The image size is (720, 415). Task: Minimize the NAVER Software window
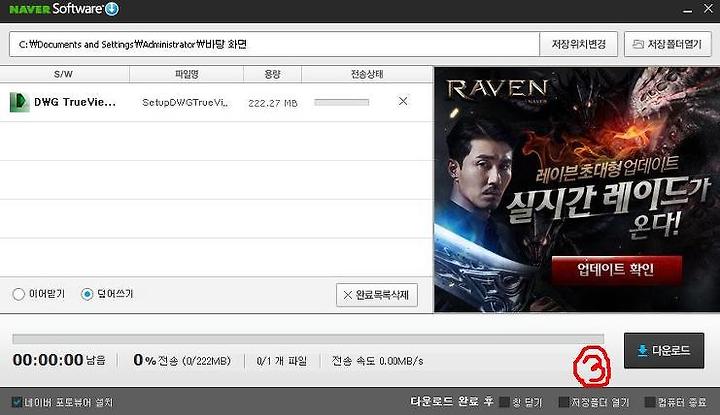[x=687, y=11]
